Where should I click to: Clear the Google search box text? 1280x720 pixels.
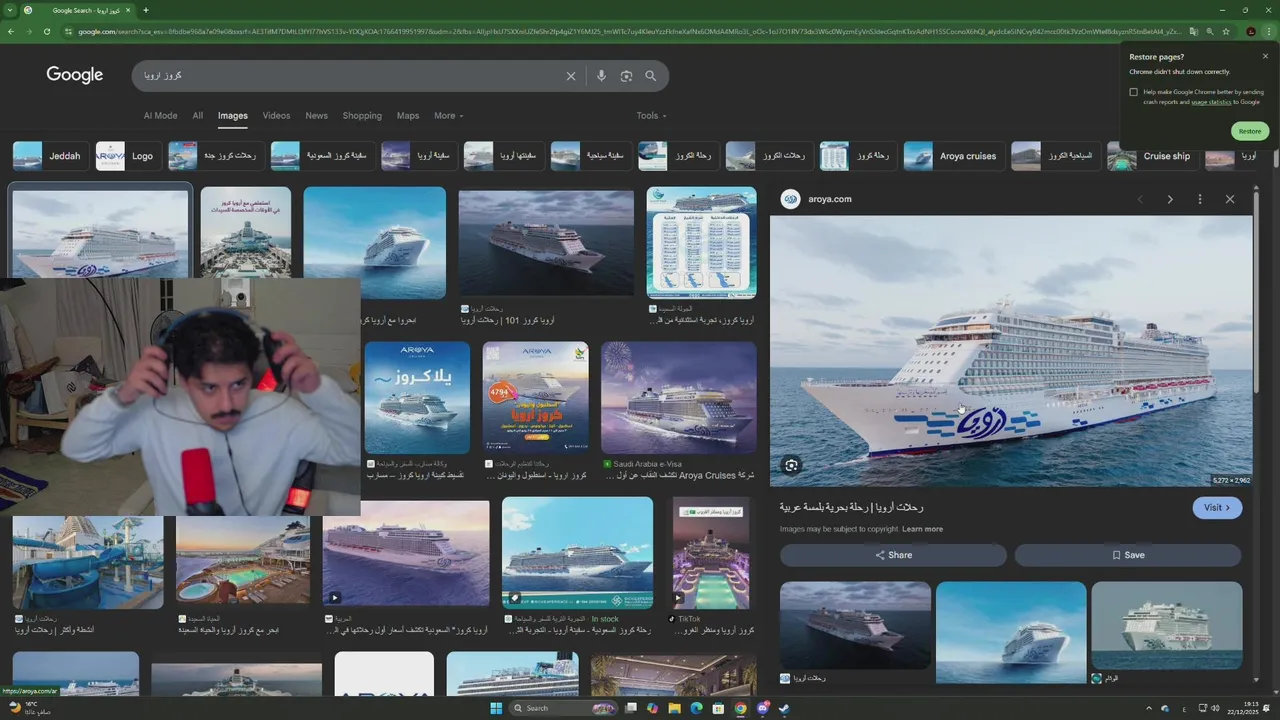click(x=571, y=76)
